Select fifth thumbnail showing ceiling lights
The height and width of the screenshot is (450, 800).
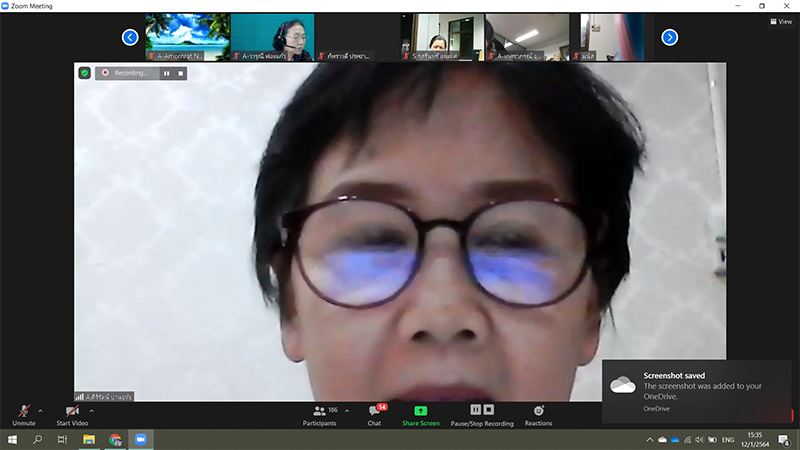(x=528, y=37)
